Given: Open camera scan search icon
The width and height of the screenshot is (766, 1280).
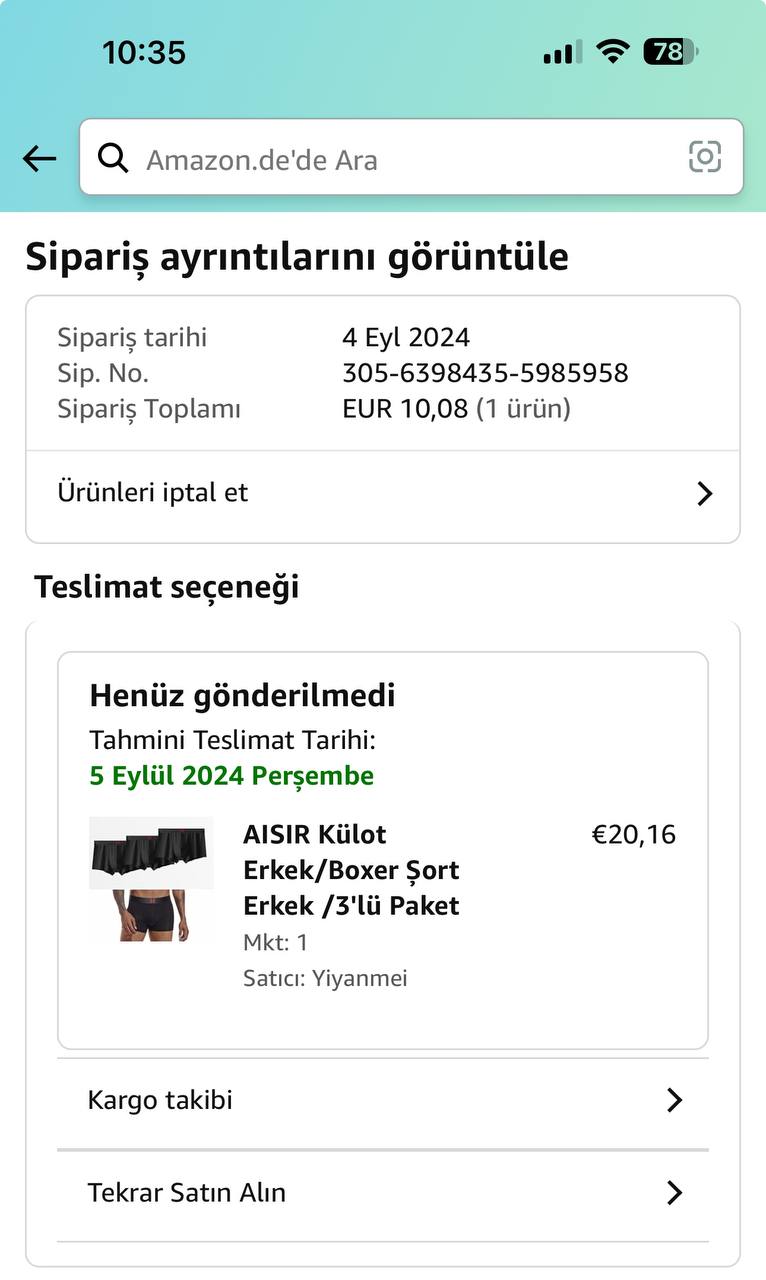Looking at the screenshot, I should (x=704, y=157).
